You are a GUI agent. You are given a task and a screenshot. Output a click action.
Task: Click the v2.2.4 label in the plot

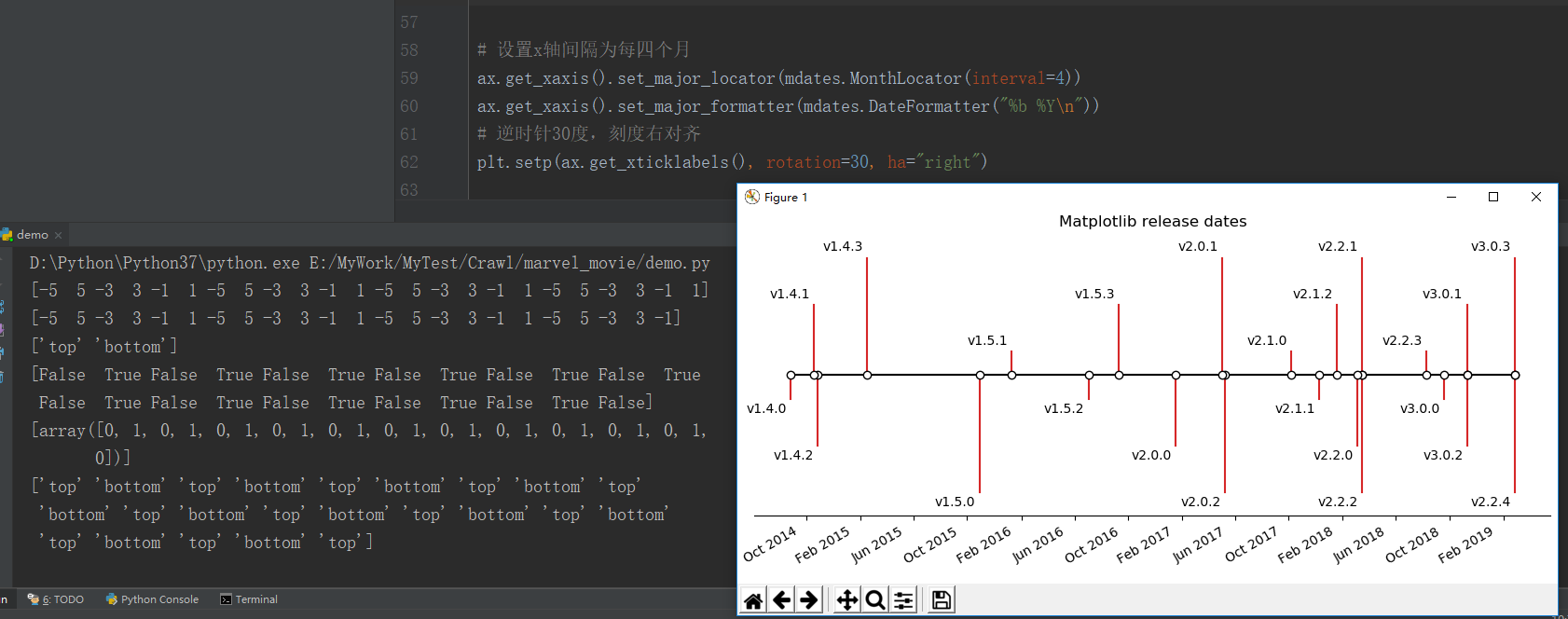click(1491, 502)
